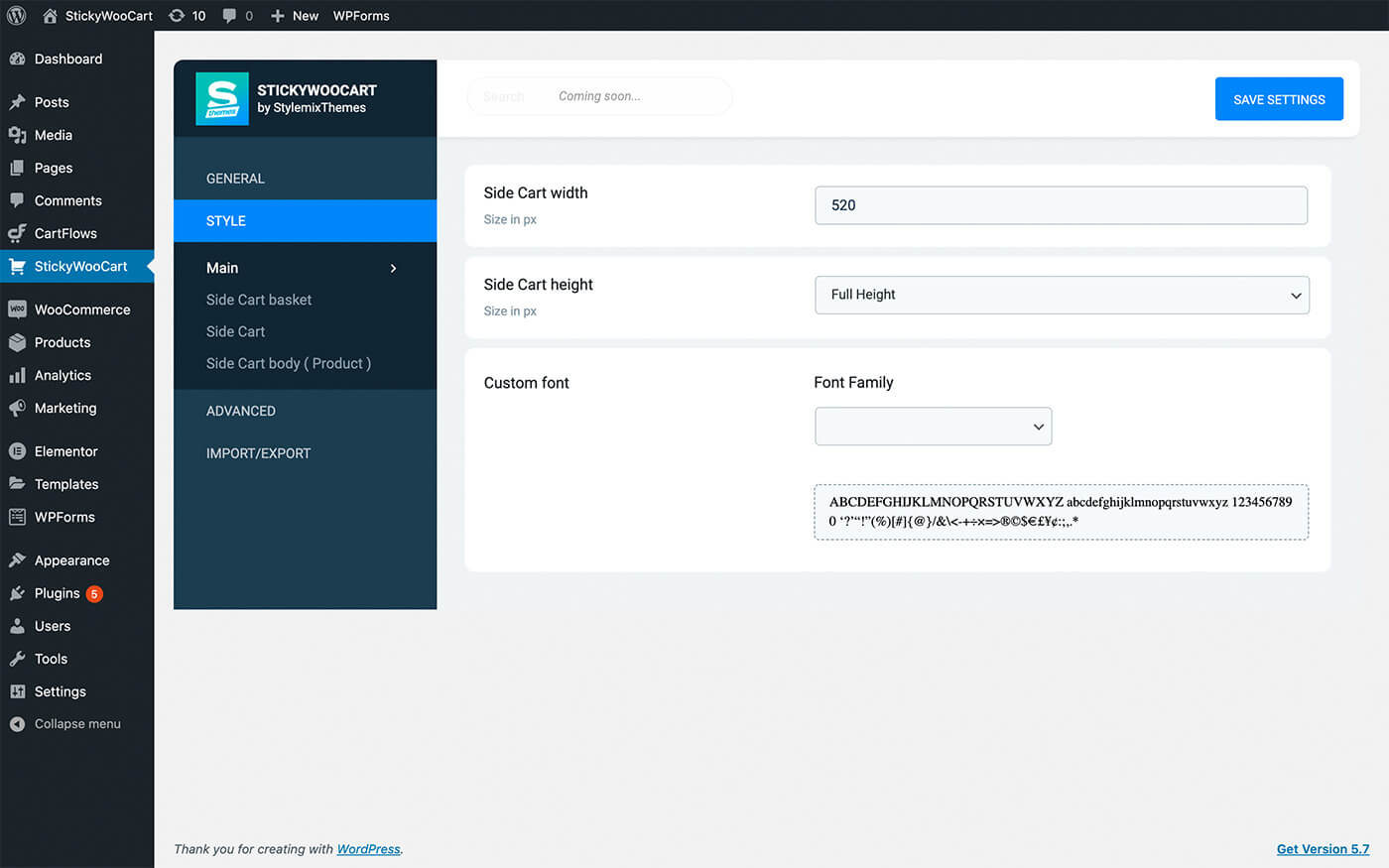The width and height of the screenshot is (1389, 868).
Task: Follow the WordPress footer link
Action: pyautogui.click(x=368, y=849)
